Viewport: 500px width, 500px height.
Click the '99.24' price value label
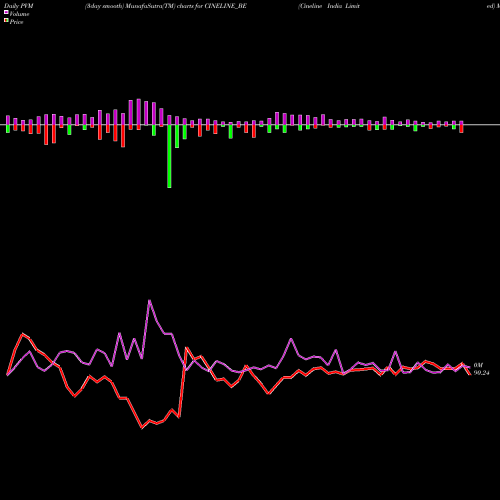481,373
